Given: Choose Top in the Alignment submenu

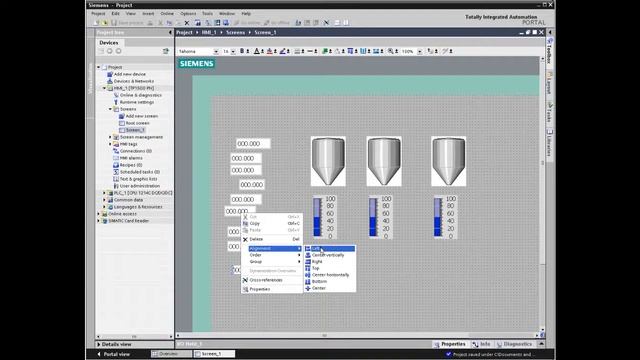Looking at the screenshot, I should tap(329, 268).
